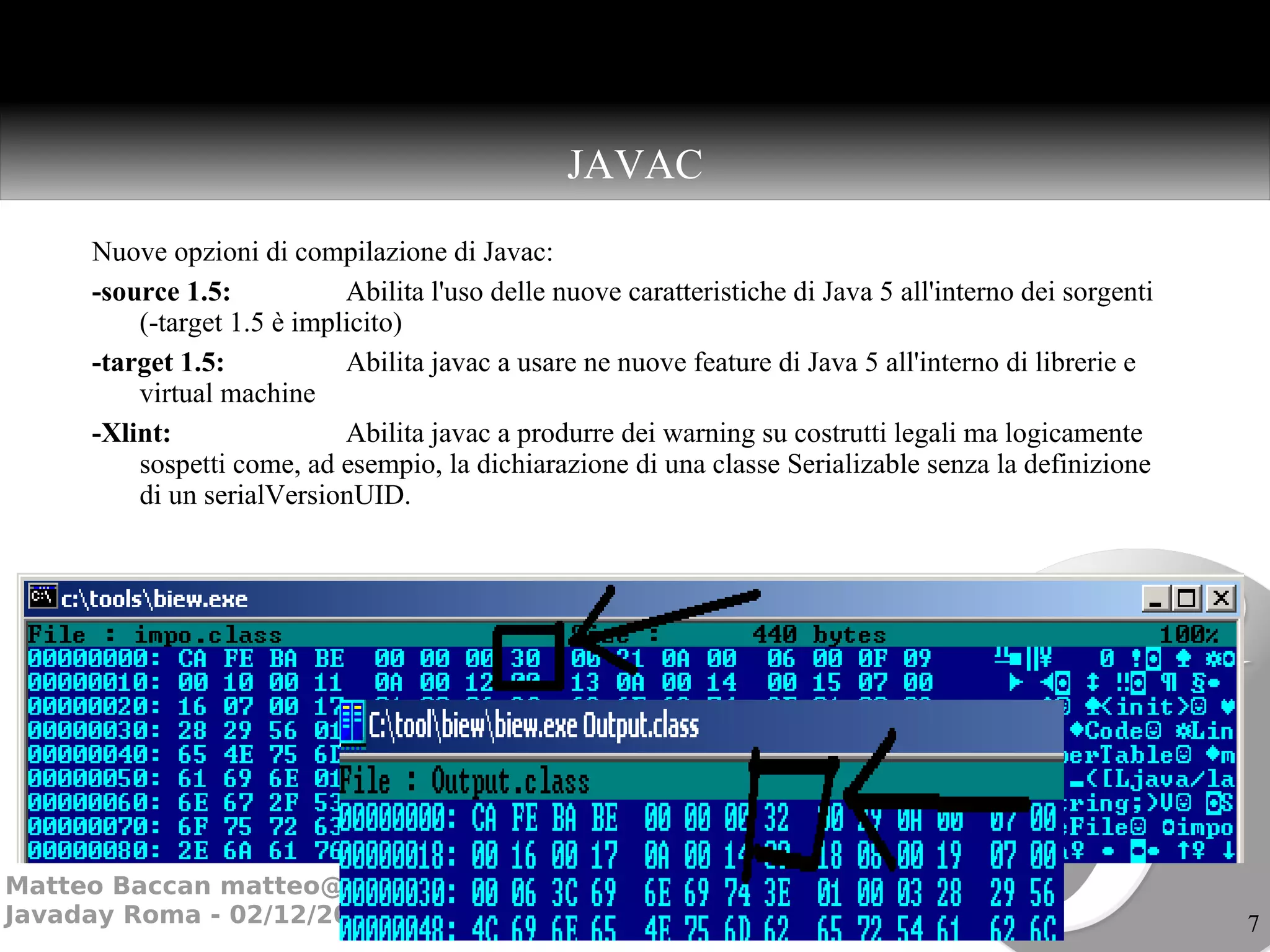1270x952 pixels.
Task: Click the '440 bytes' size label
Action: 819,635
